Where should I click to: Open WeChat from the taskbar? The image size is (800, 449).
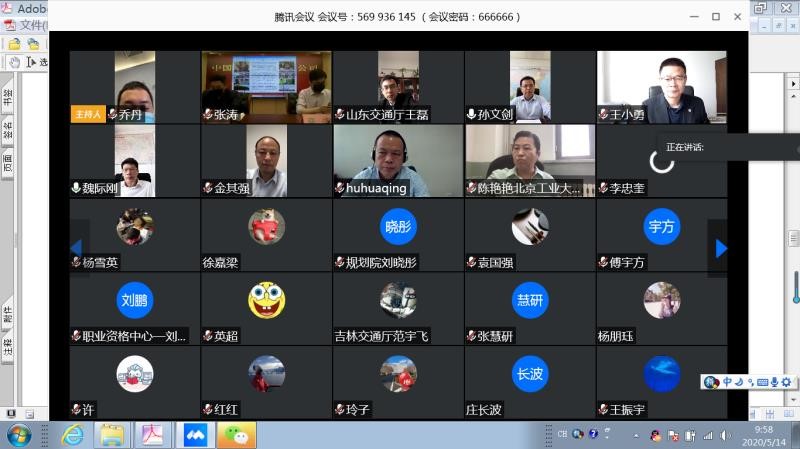(236, 435)
